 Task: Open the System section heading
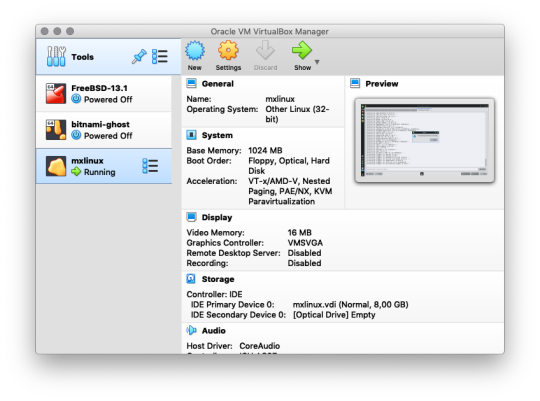pos(217,135)
